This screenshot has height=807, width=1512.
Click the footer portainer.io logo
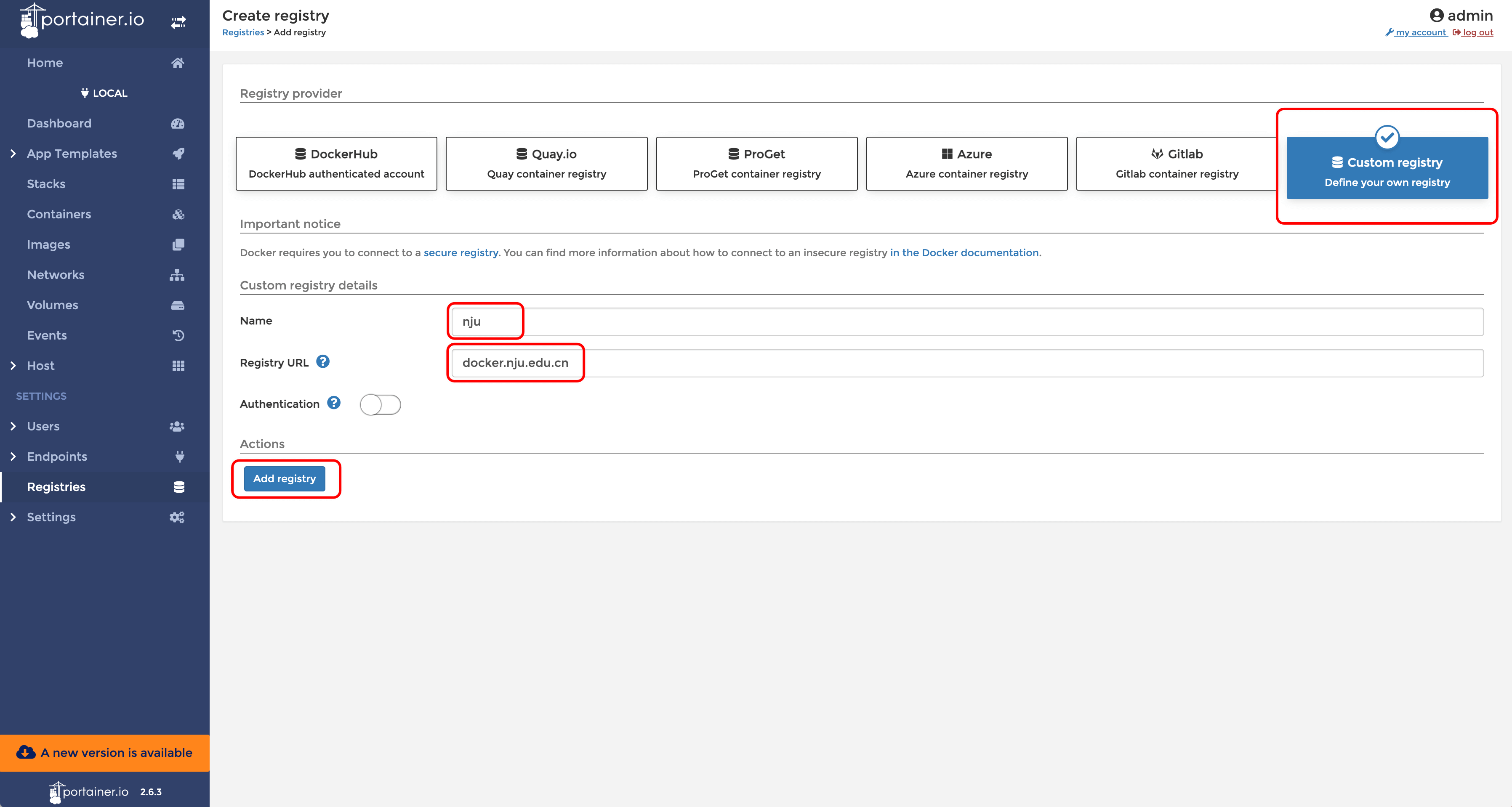tap(89, 792)
